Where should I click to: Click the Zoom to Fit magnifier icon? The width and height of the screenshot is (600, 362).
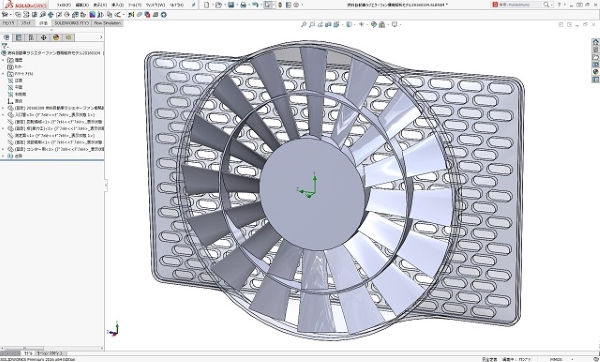(303, 24)
